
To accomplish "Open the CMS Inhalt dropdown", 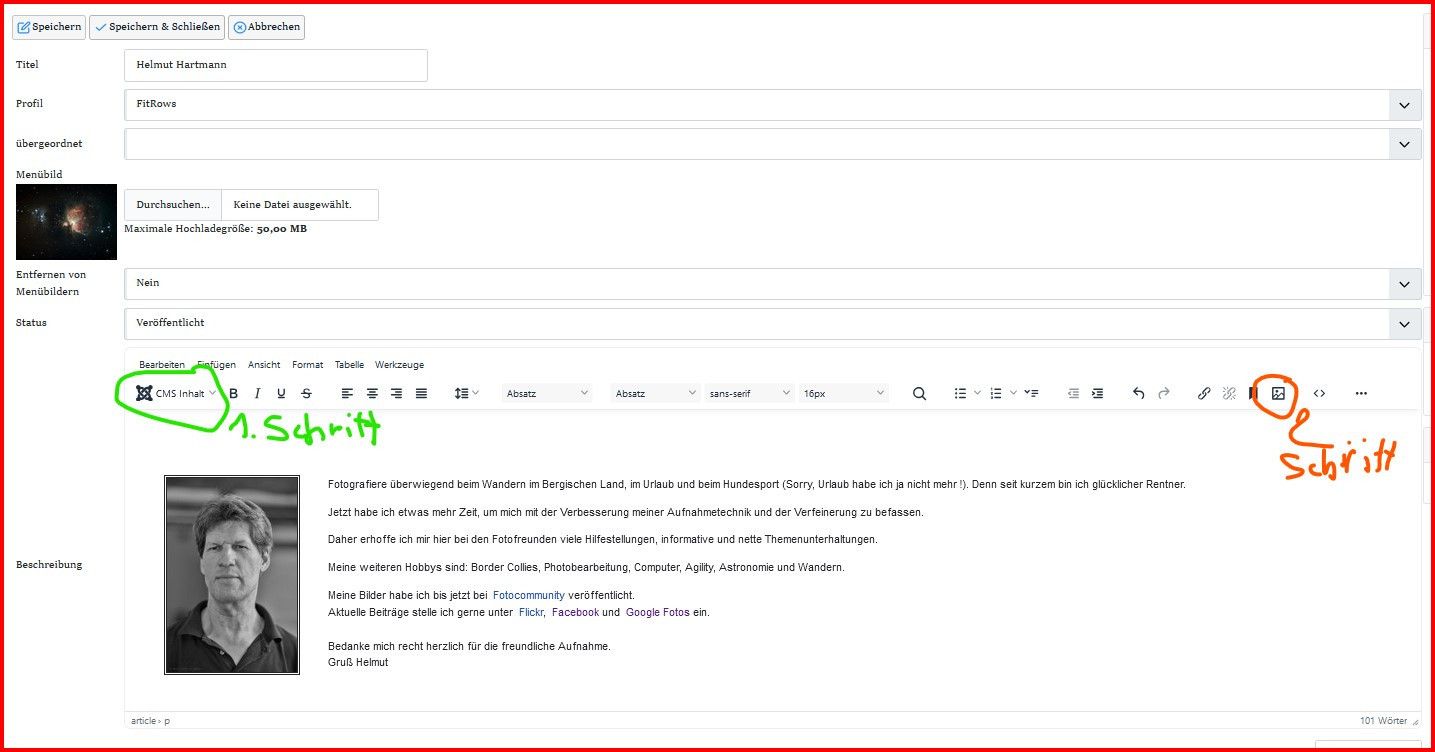I will click(x=177, y=394).
